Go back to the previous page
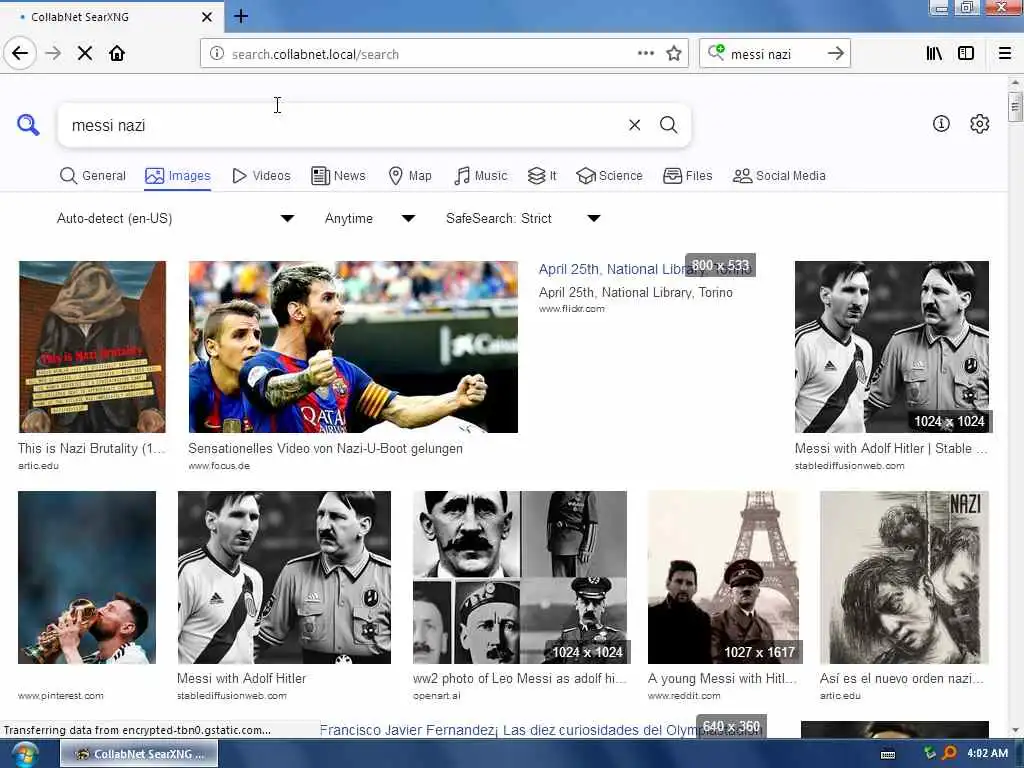1024x768 pixels. pyautogui.click(x=20, y=53)
